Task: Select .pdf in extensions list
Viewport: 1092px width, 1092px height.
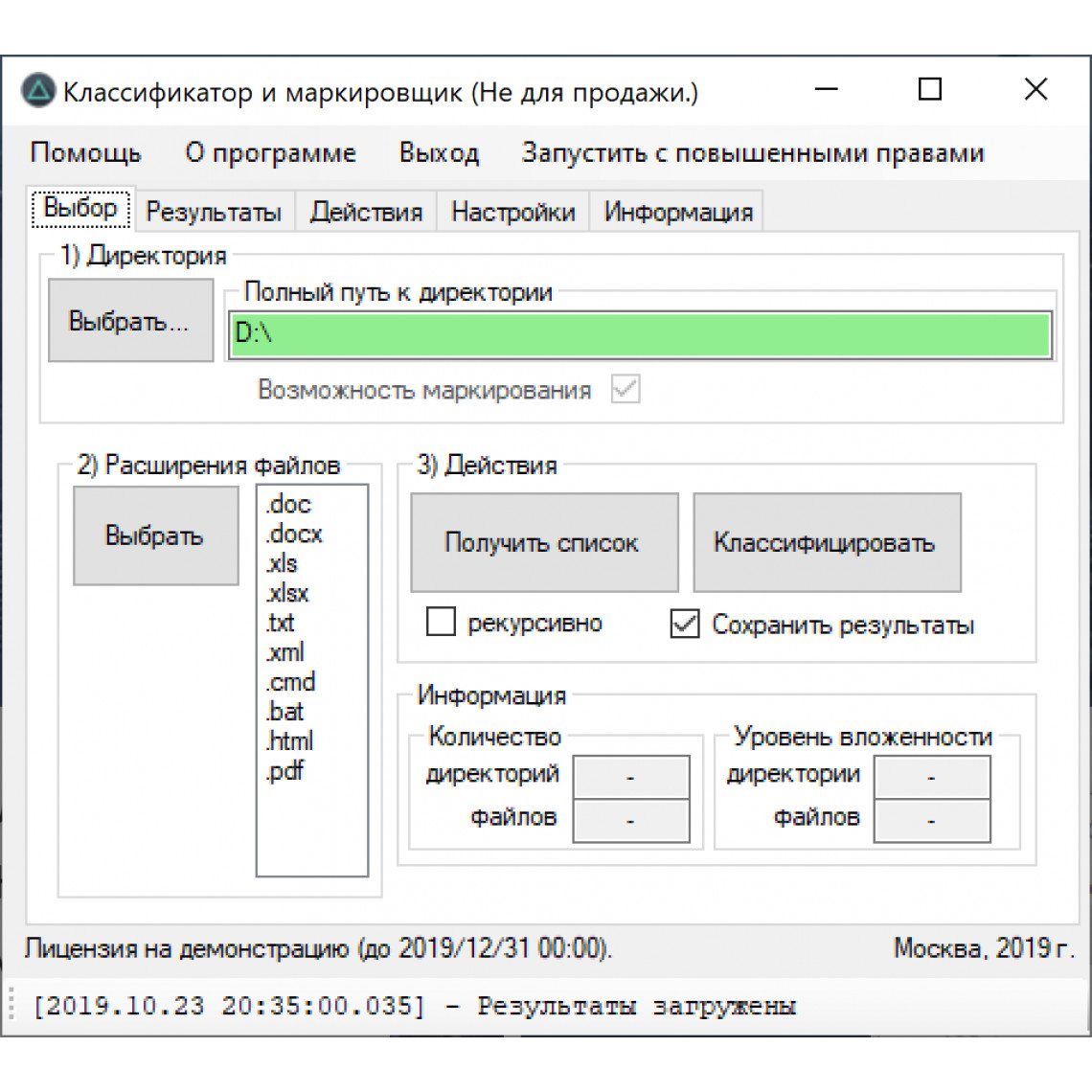Action: point(284,771)
